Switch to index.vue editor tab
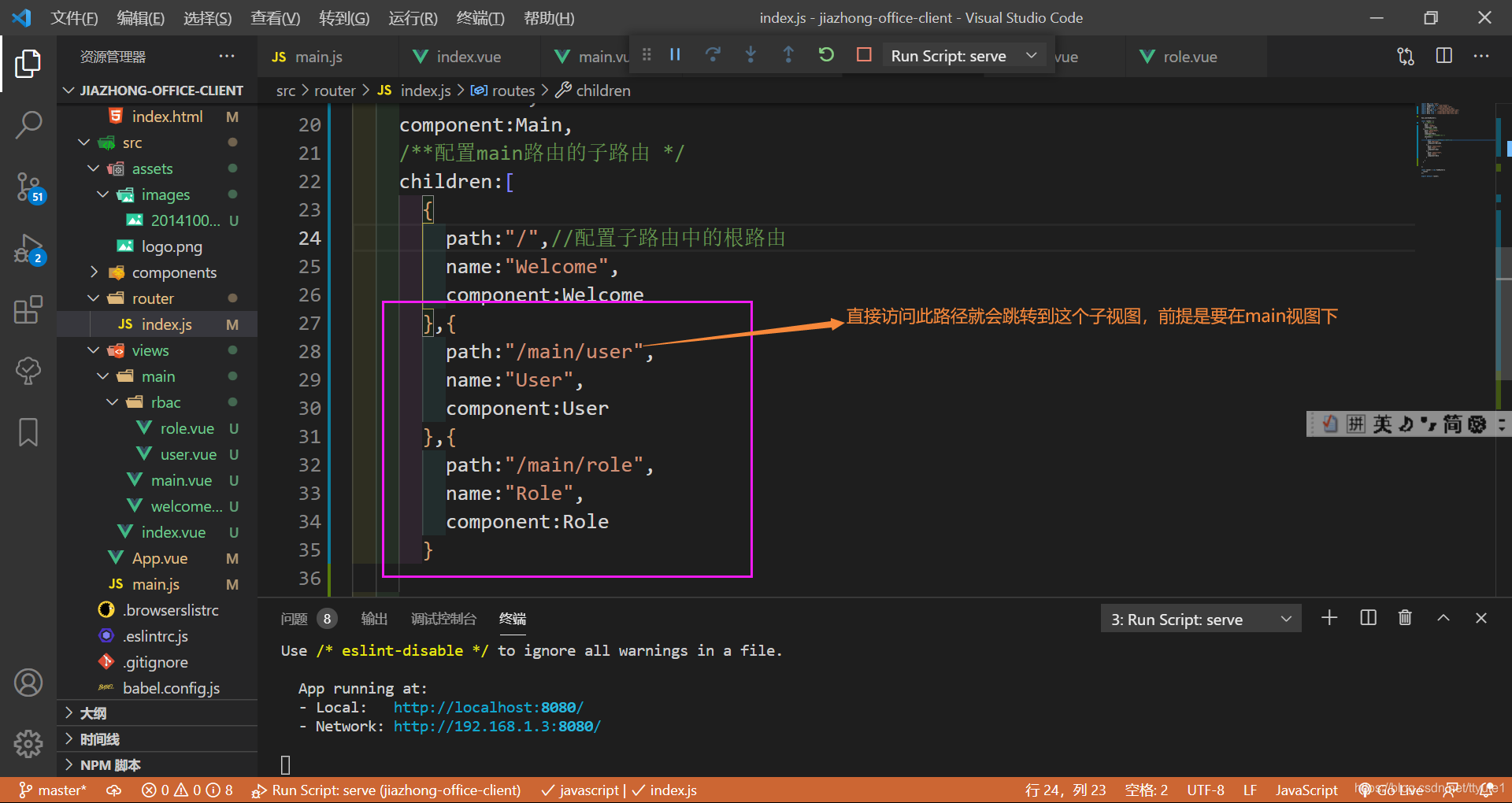Screen dimensions: 1512x803 coord(469,57)
